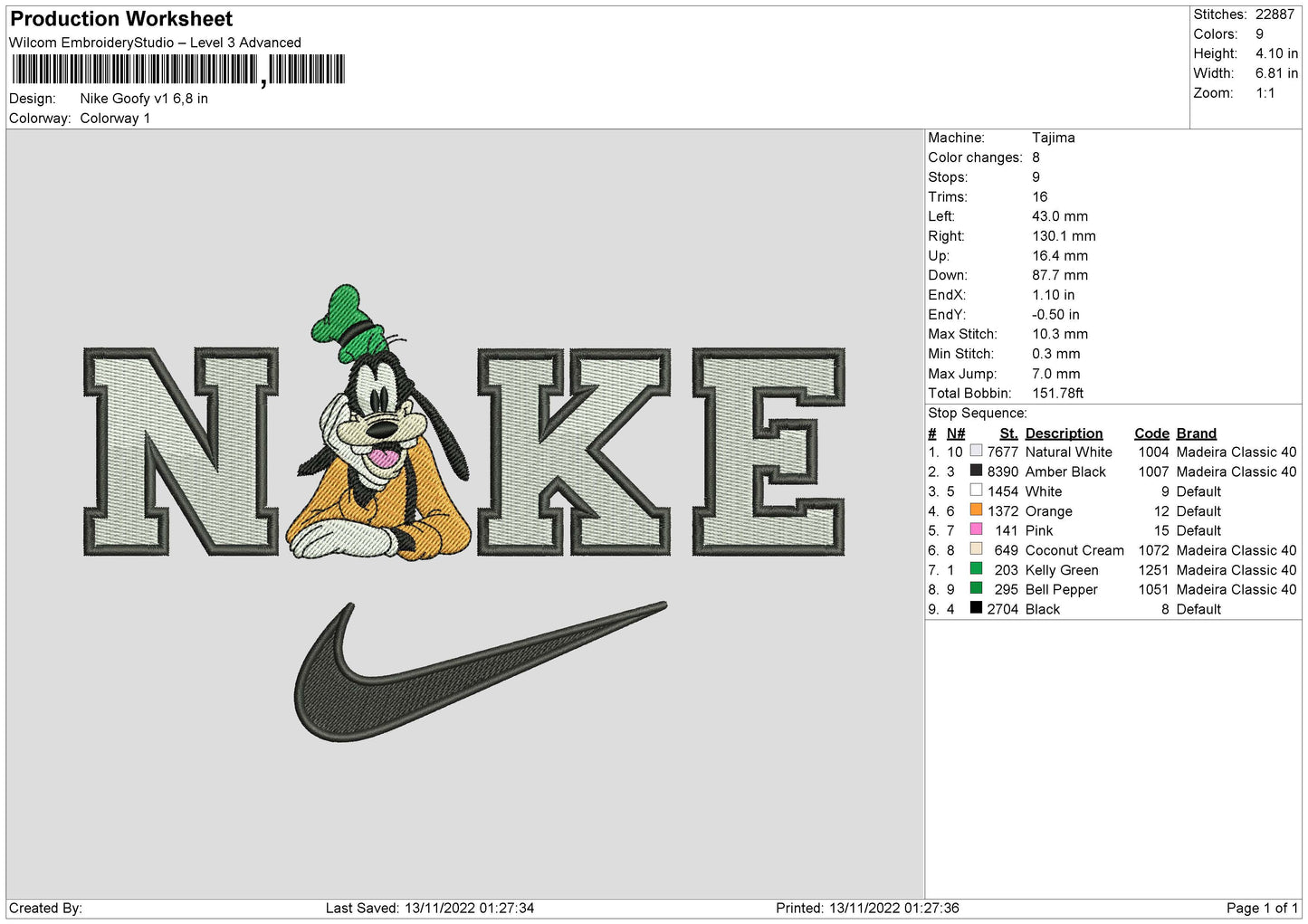The width and height of the screenshot is (1308, 924).
Task: Click the EndX value '1.10 in'
Action: click(1053, 295)
